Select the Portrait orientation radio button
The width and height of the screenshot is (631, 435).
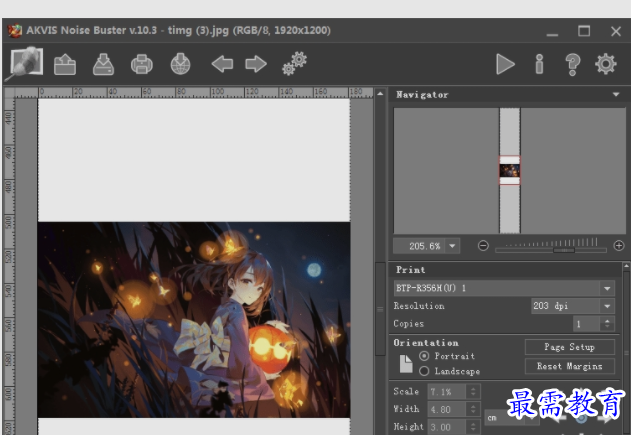(424, 356)
